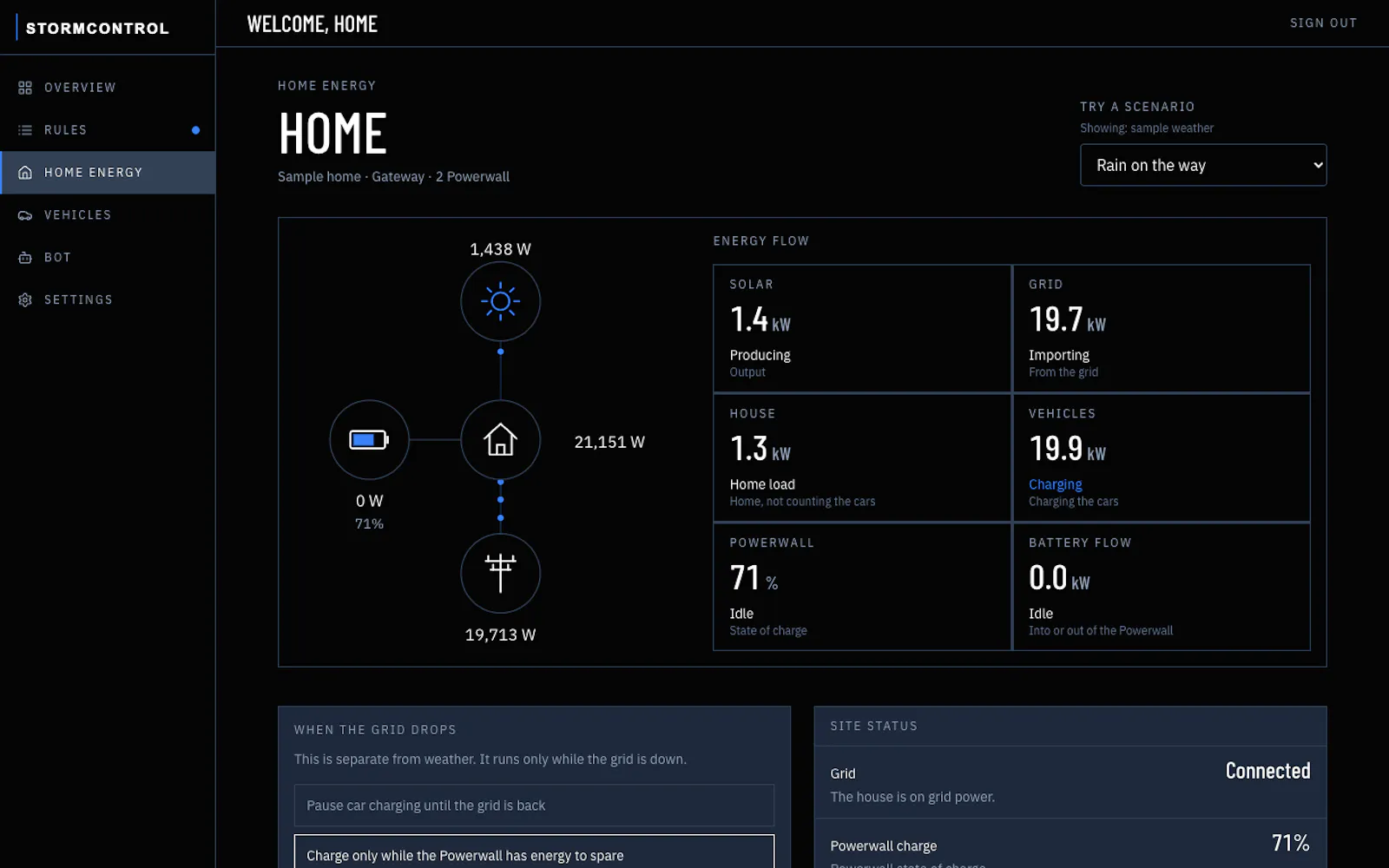Click the solar sun node in flow diagram

pyautogui.click(x=500, y=301)
